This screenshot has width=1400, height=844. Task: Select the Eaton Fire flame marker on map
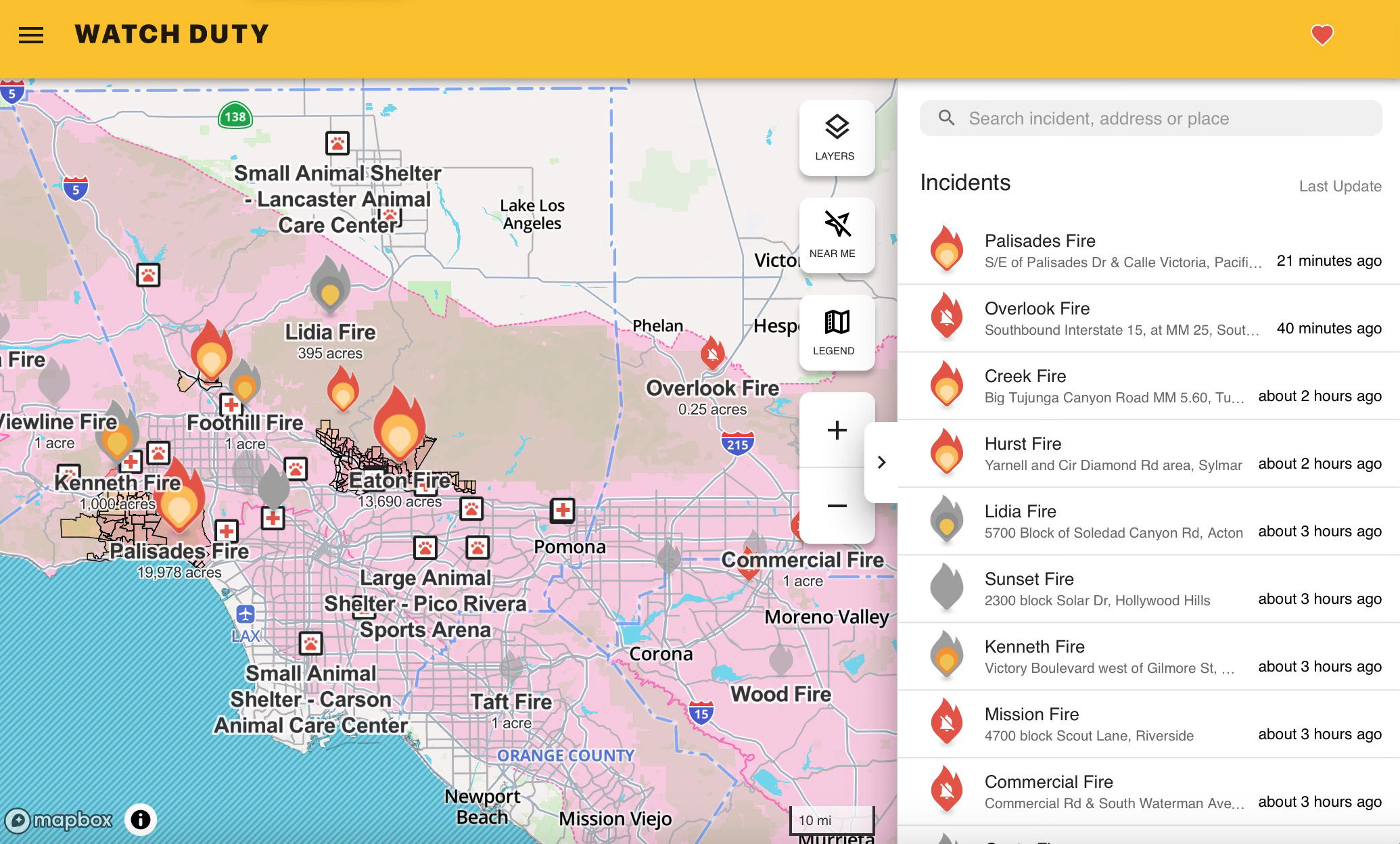(399, 424)
